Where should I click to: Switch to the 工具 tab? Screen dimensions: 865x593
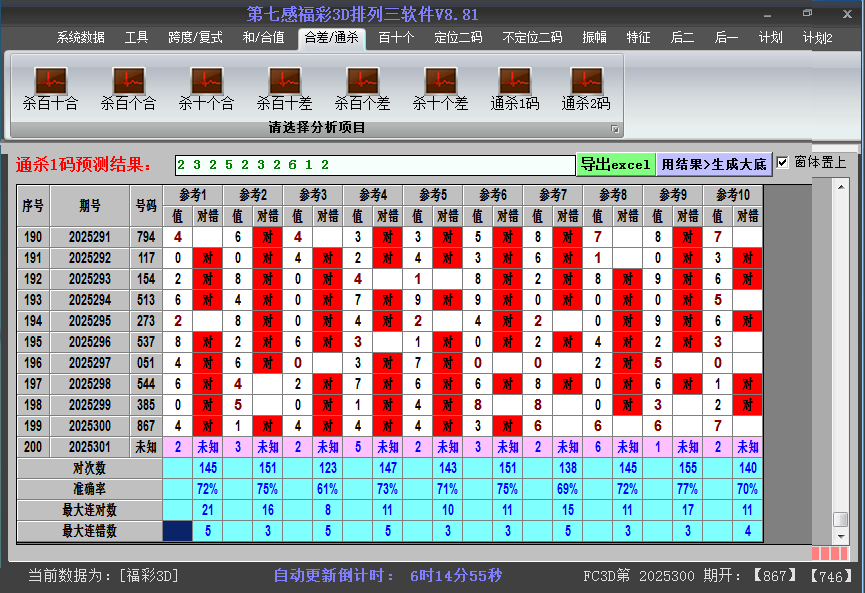[x=136, y=37]
